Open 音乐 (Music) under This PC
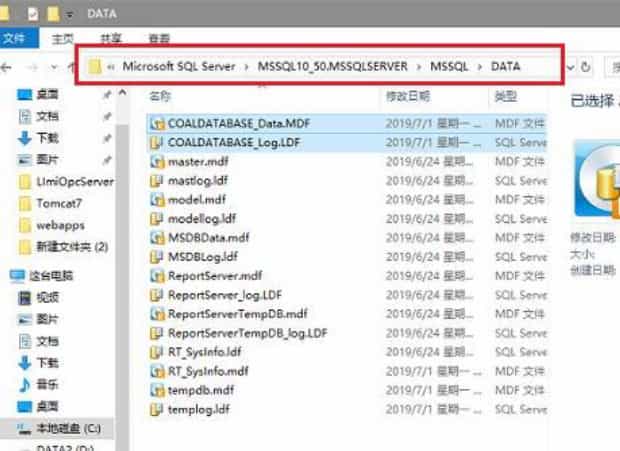 click(47, 384)
